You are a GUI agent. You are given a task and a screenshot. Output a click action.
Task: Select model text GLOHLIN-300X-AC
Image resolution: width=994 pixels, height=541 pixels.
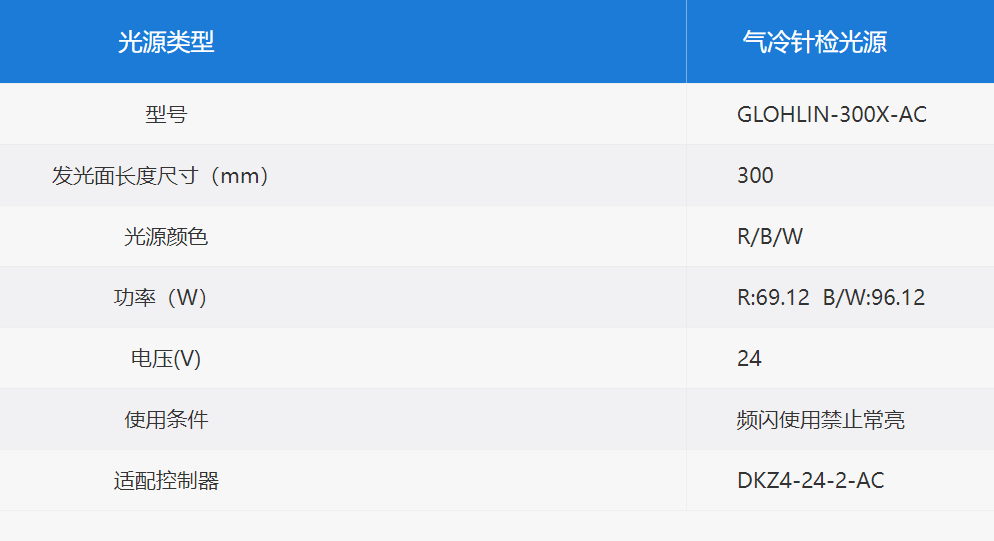coord(832,114)
